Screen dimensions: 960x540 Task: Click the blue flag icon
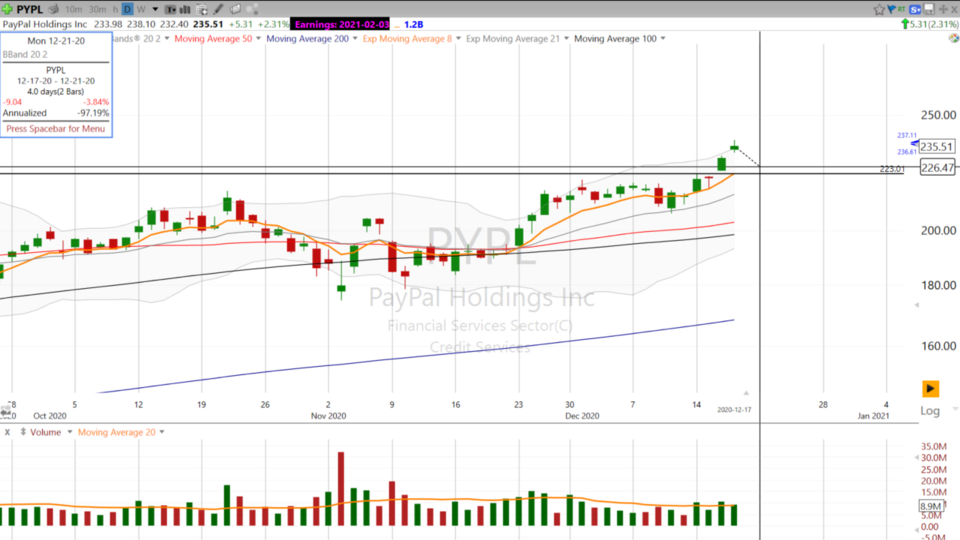(x=891, y=9)
